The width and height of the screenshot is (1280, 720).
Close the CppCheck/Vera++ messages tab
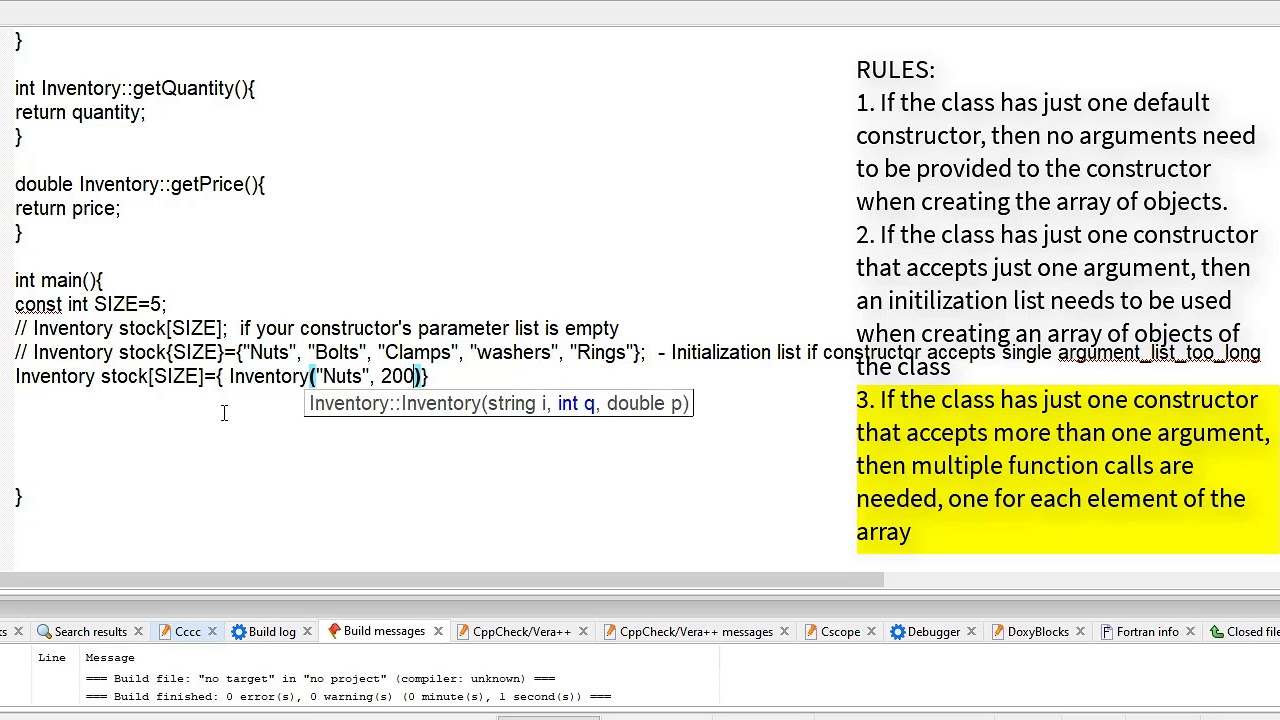click(x=784, y=632)
